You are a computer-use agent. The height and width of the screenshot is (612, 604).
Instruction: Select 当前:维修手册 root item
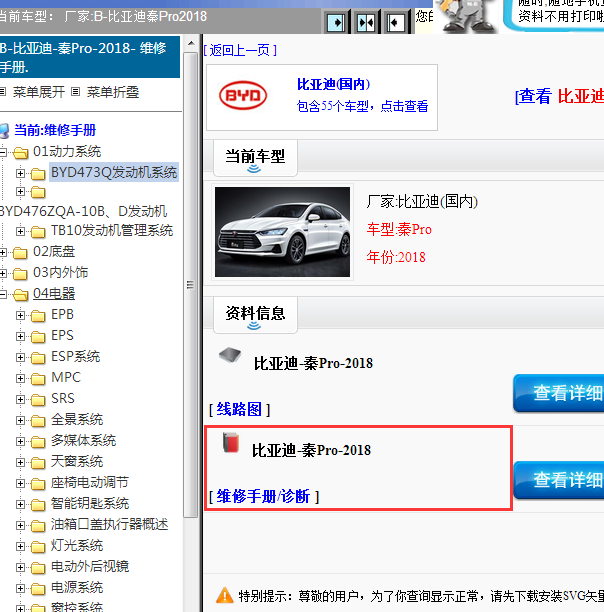55,130
